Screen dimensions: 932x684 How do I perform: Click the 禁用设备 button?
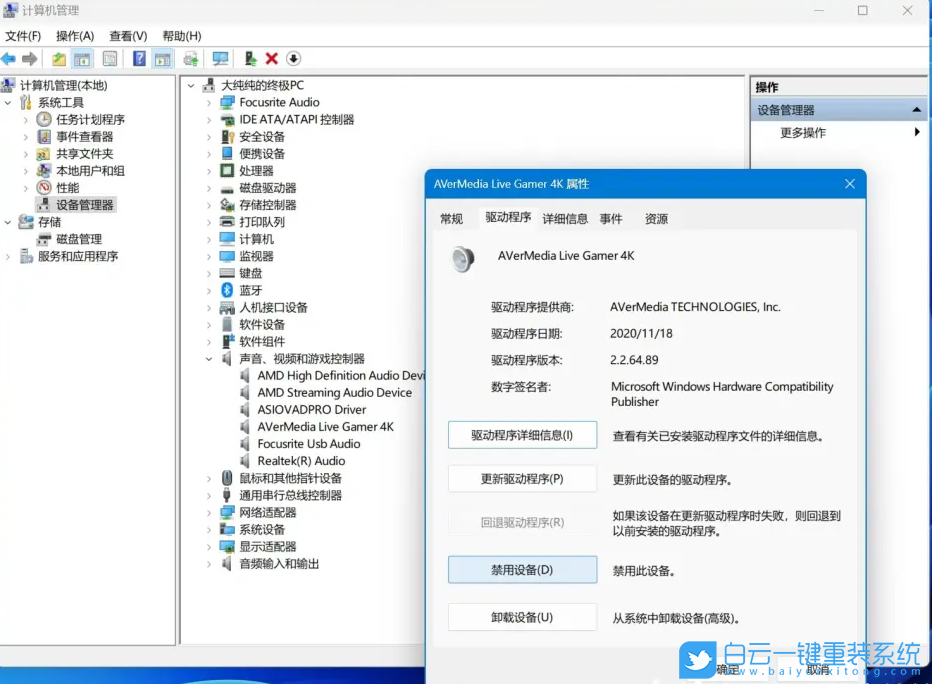coord(521,569)
